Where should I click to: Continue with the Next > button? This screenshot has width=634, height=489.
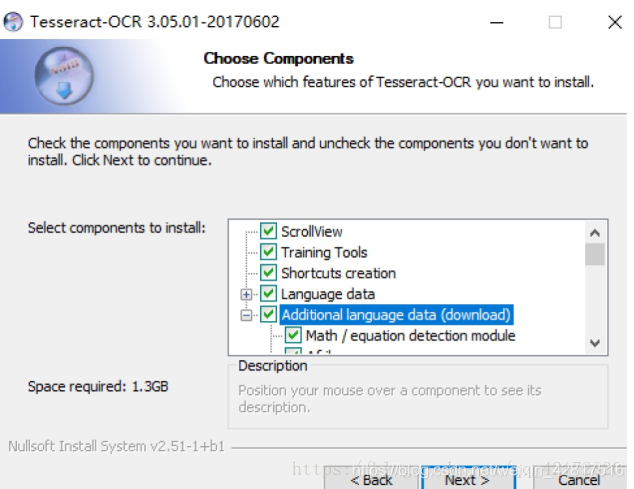(x=467, y=480)
